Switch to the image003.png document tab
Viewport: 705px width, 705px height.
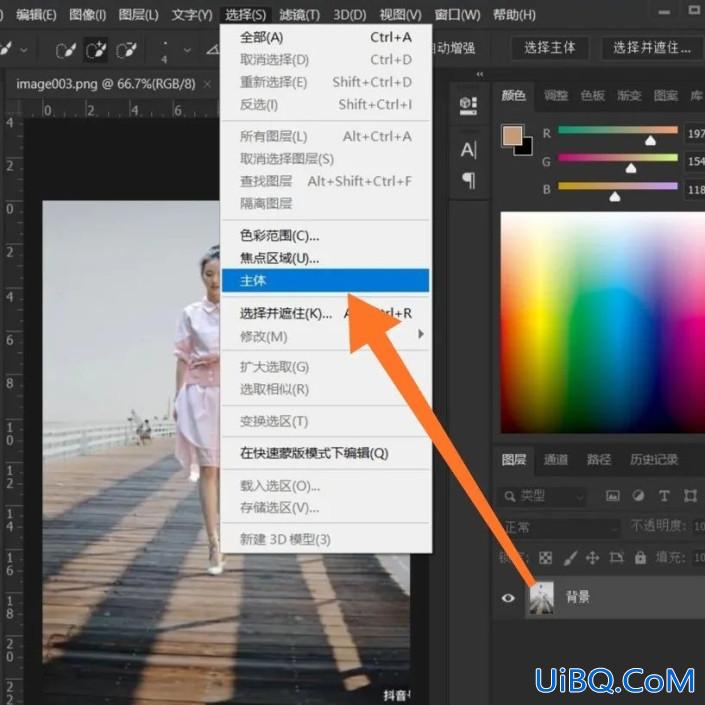(106, 84)
